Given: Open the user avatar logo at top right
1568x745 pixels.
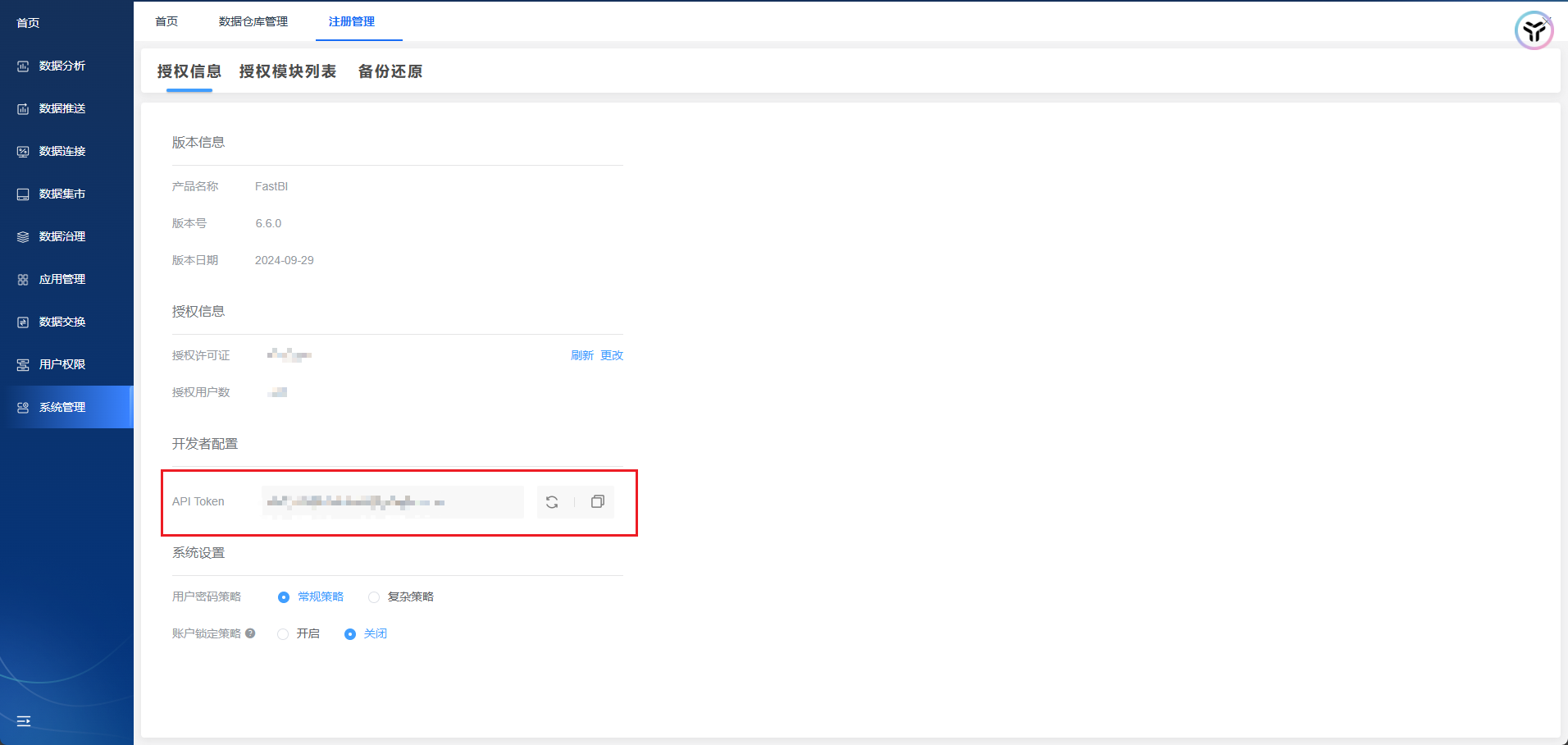Looking at the screenshot, I should point(1534,31).
